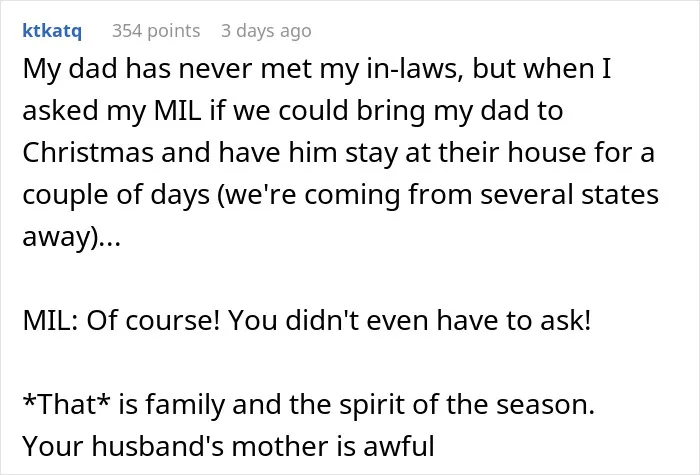This screenshot has height=475, width=700.
Task: Click the phrase several states
Action: pos(569,195)
